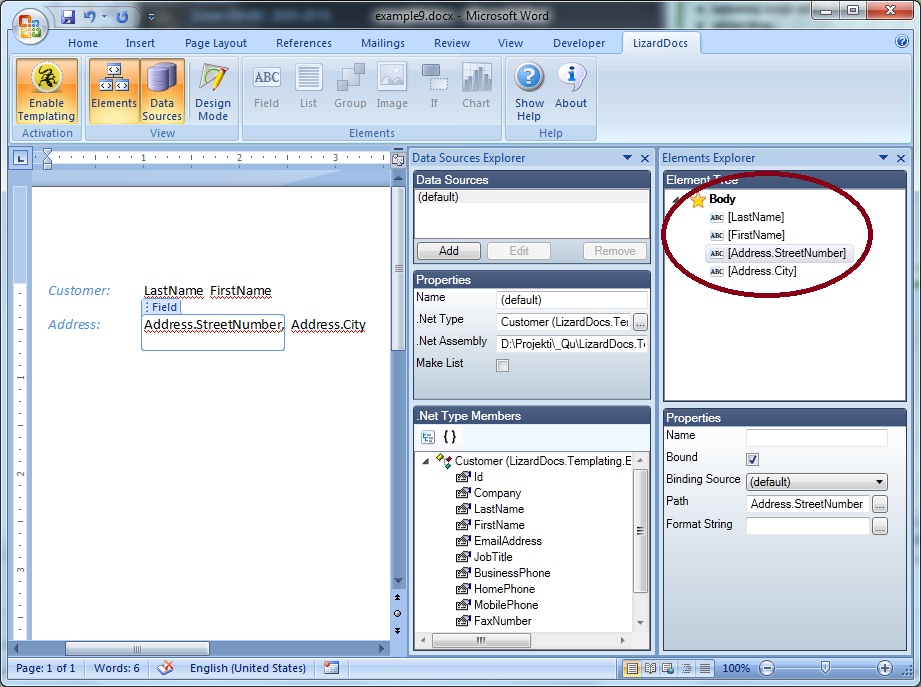The image size is (921, 687).
Task: Open Show Help in ribbon
Action: pos(529,91)
